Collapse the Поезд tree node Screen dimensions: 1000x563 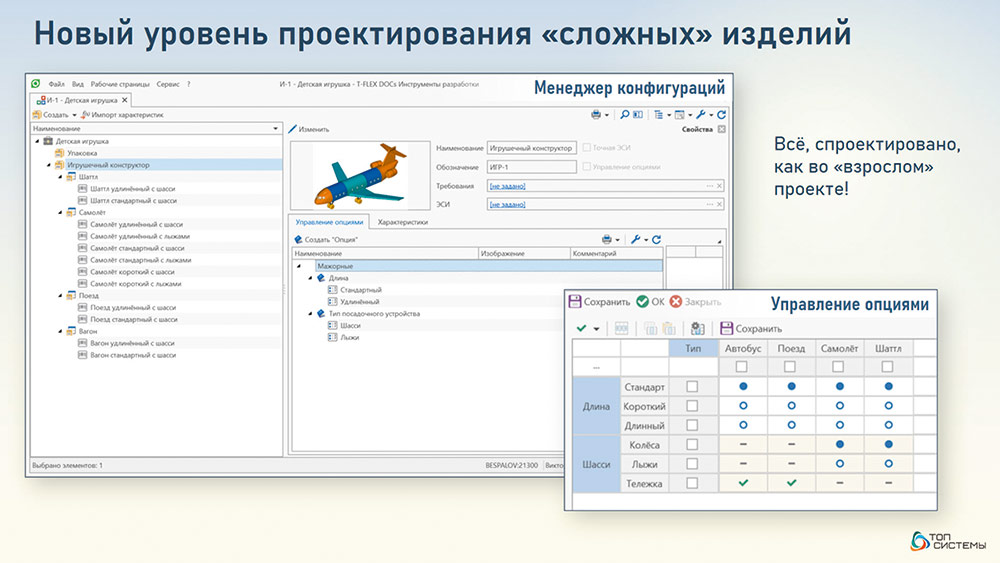click(61, 295)
